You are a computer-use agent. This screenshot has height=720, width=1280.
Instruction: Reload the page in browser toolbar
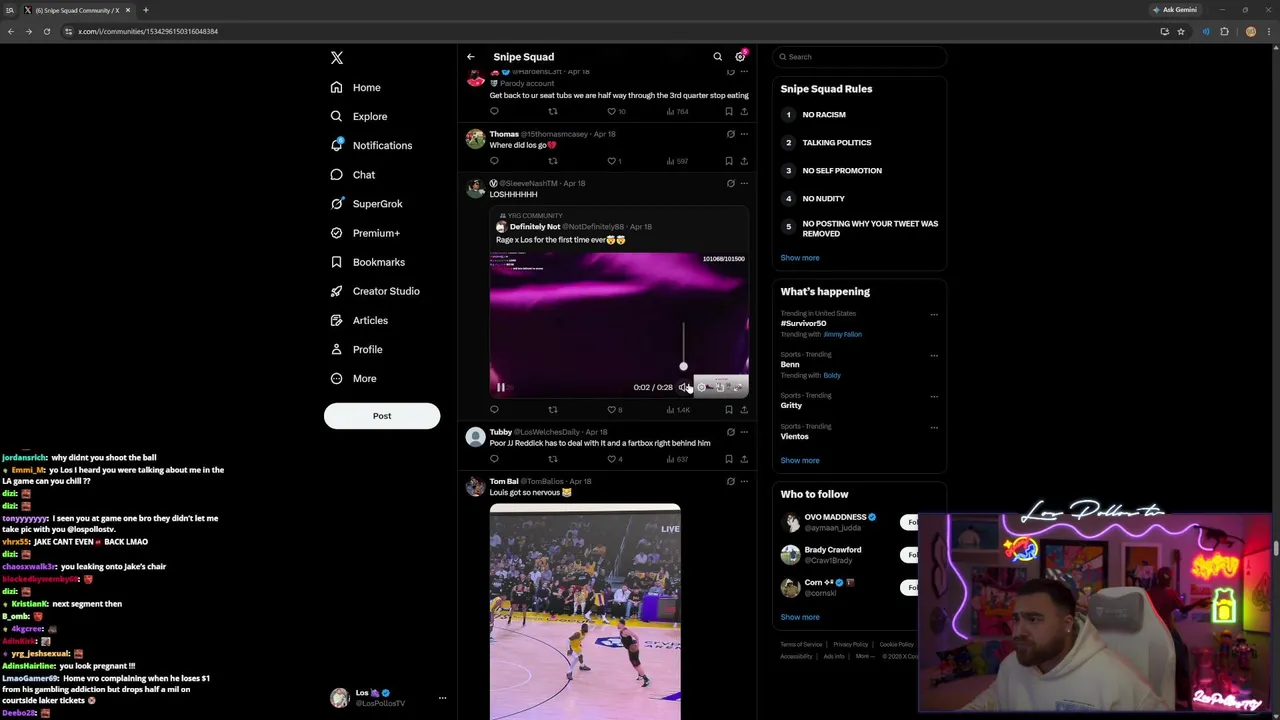(46, 31)
